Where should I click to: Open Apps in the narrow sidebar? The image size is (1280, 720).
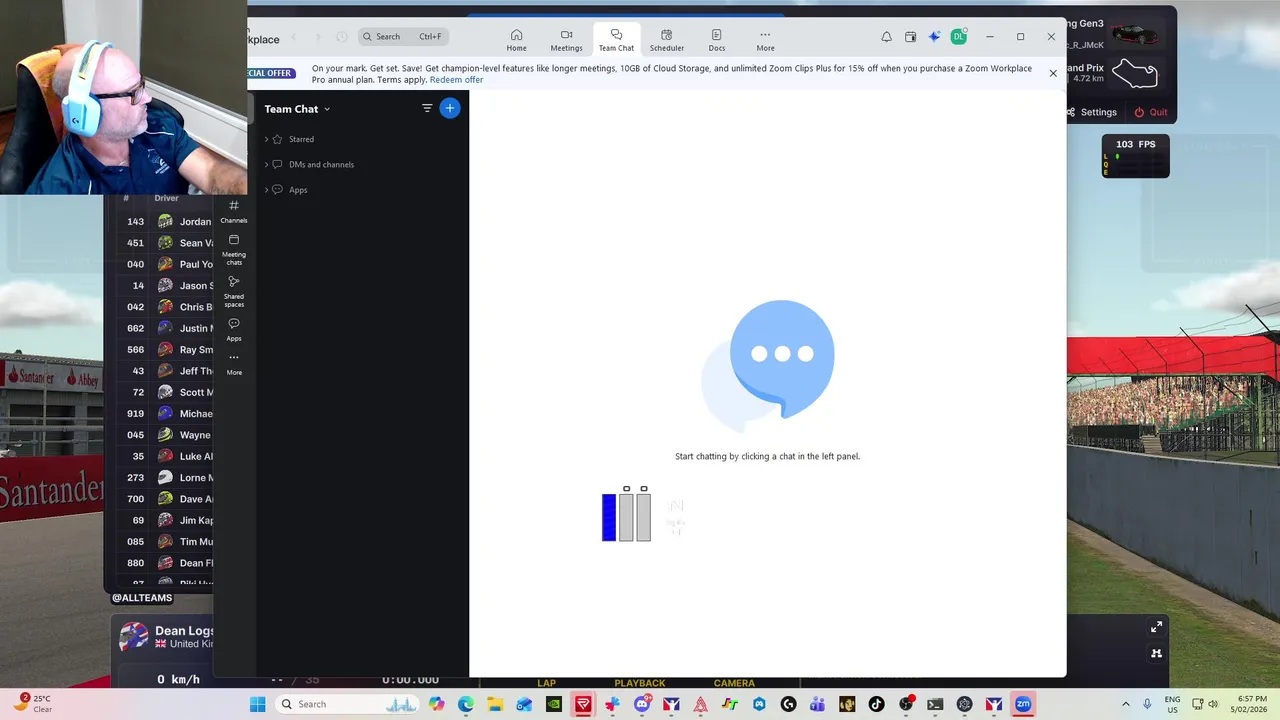[x=234, y=329]
